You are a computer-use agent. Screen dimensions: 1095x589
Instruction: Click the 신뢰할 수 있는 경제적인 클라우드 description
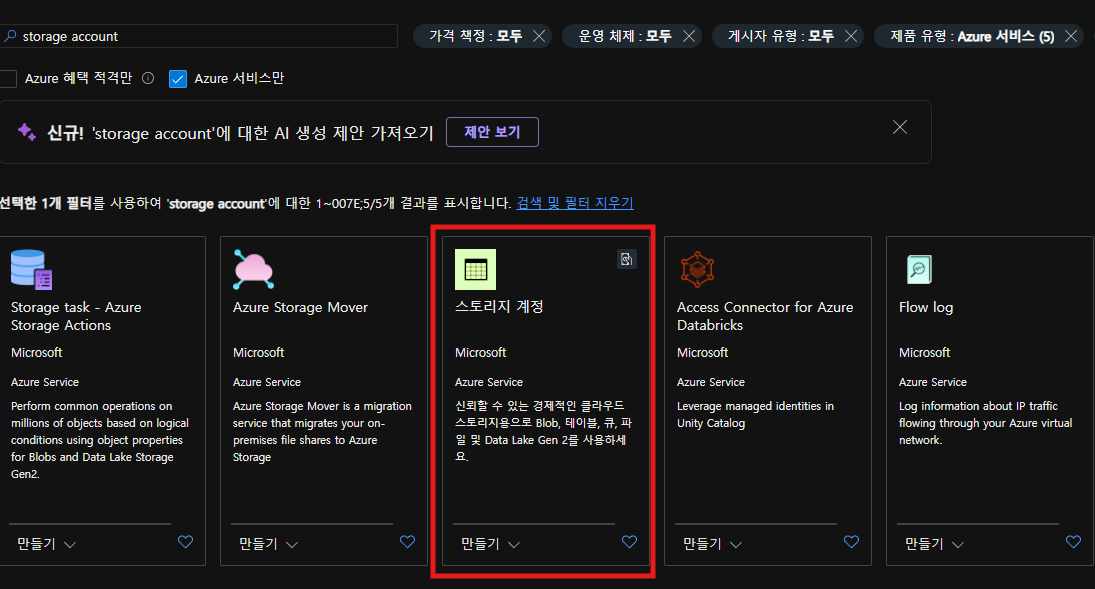click(543, 431)
